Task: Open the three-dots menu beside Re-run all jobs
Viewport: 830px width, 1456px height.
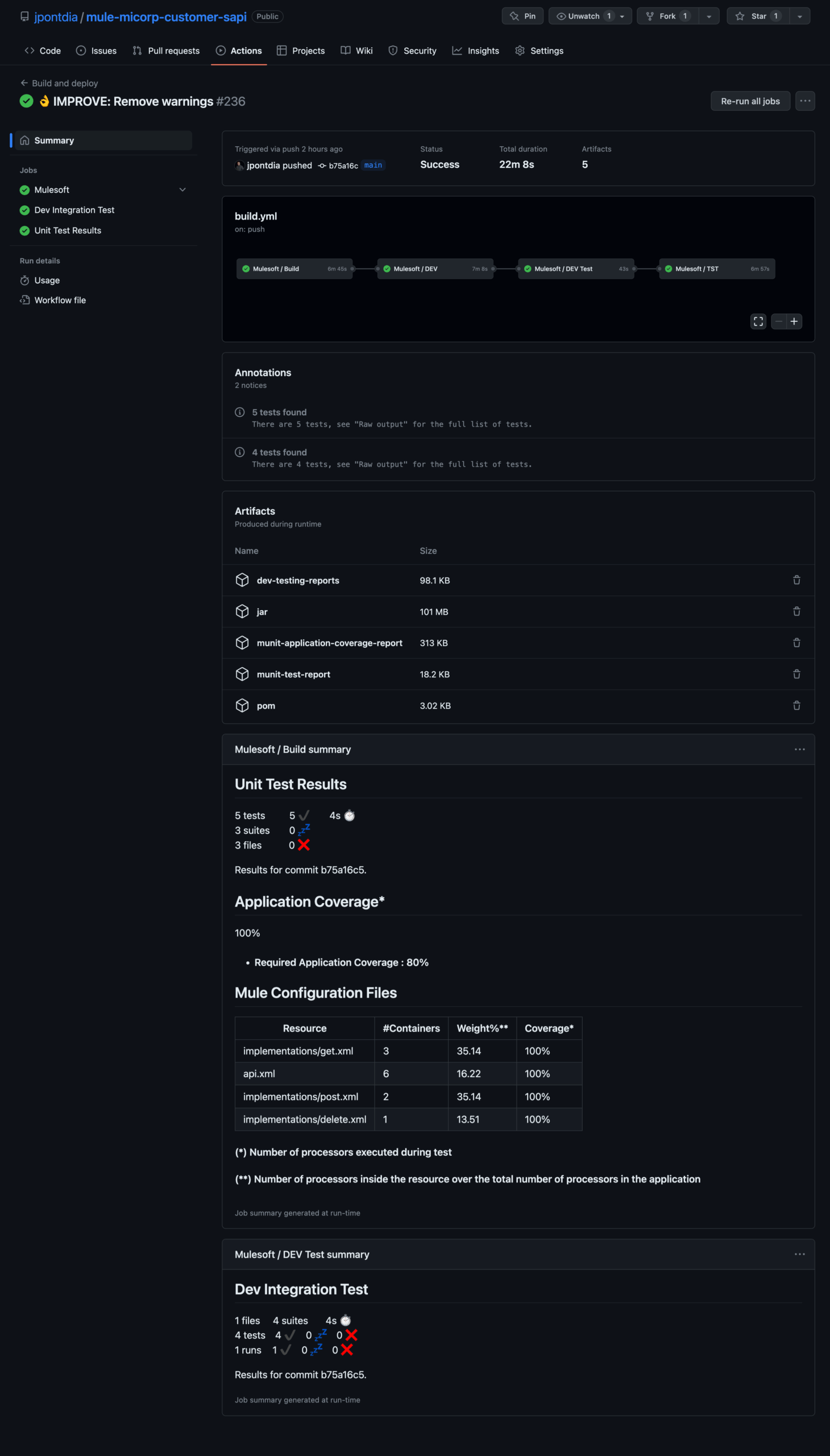Action: (805, 101)
